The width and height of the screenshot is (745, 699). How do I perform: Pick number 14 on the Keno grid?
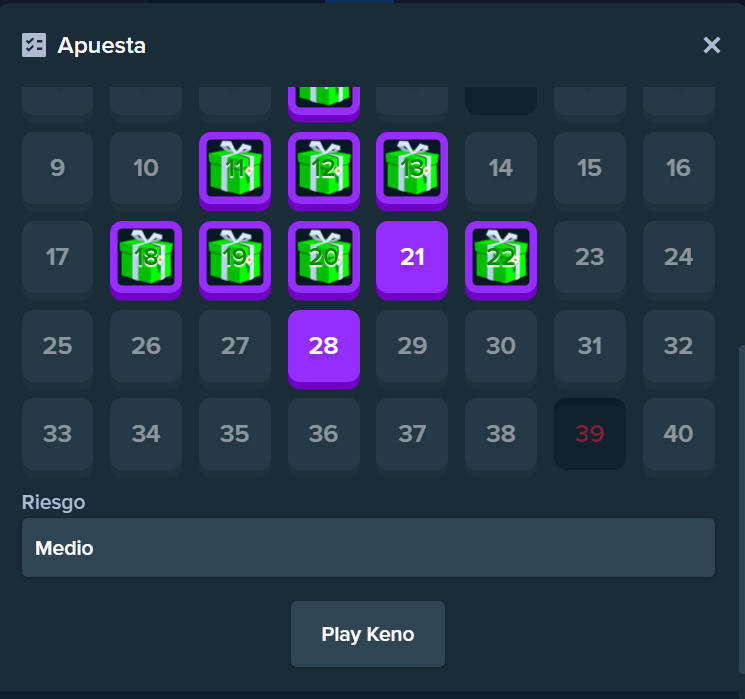pyautogui.click(x=501, y=169)
